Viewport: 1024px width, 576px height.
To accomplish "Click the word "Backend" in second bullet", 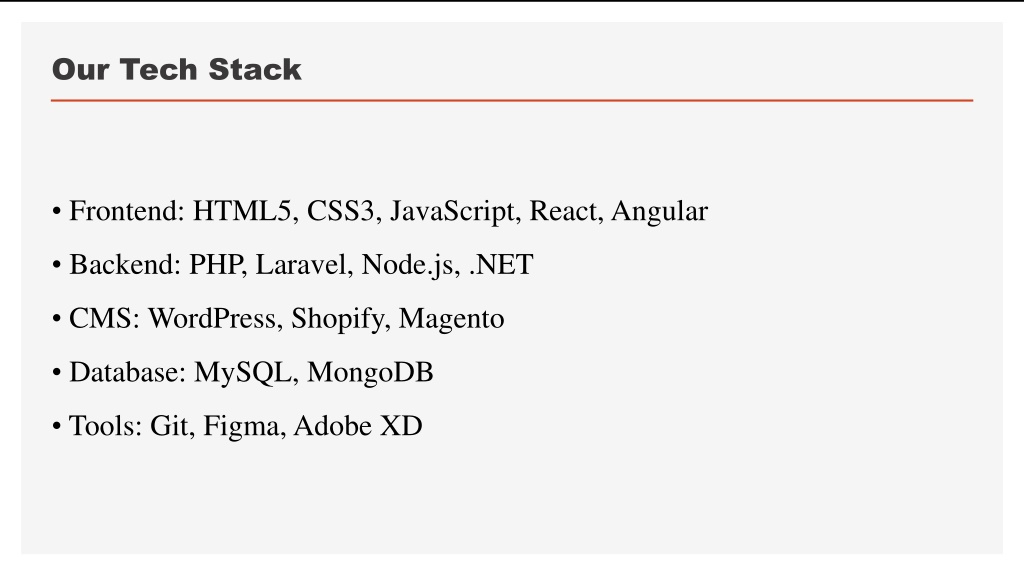I will coord(124,264).
